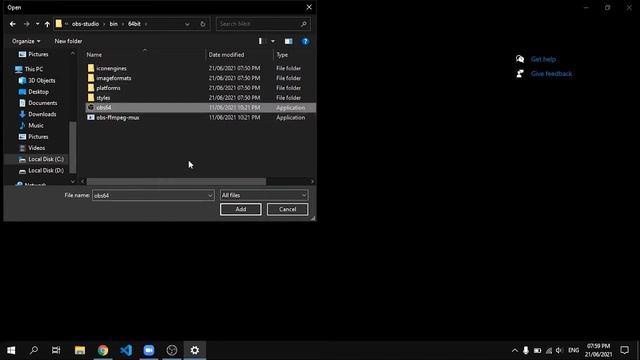Screen dimensions: 640x360
Task: Open the All files type dropdown
Action: (x=264, y=196)
